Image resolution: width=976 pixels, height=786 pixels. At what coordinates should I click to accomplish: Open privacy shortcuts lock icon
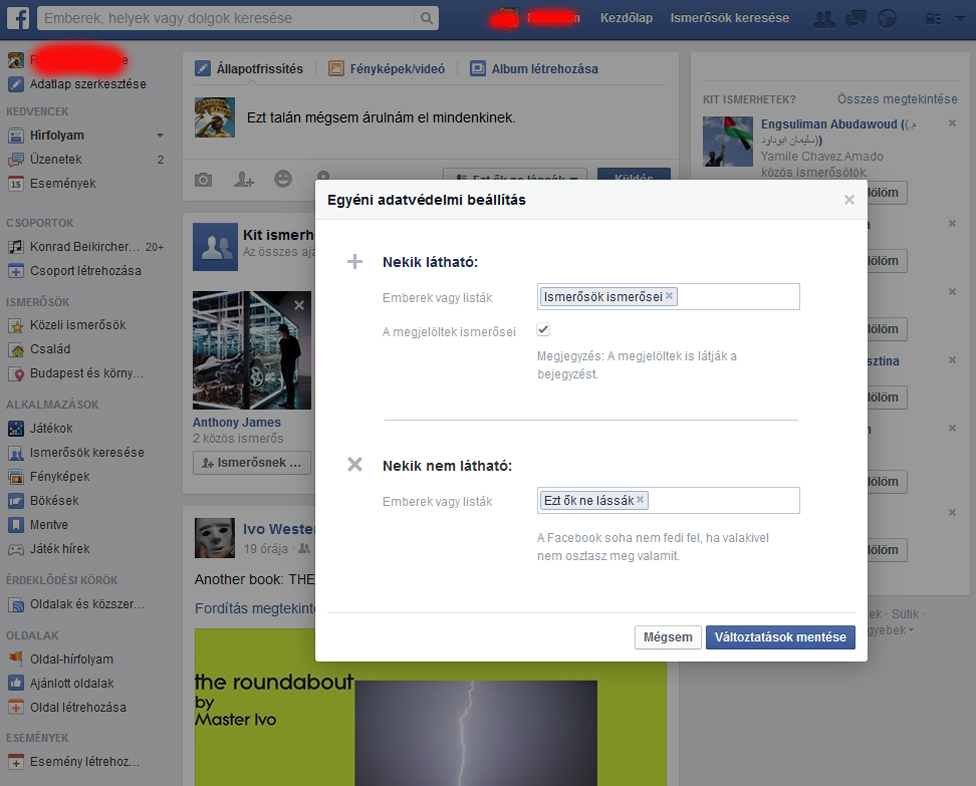(933, 18)
